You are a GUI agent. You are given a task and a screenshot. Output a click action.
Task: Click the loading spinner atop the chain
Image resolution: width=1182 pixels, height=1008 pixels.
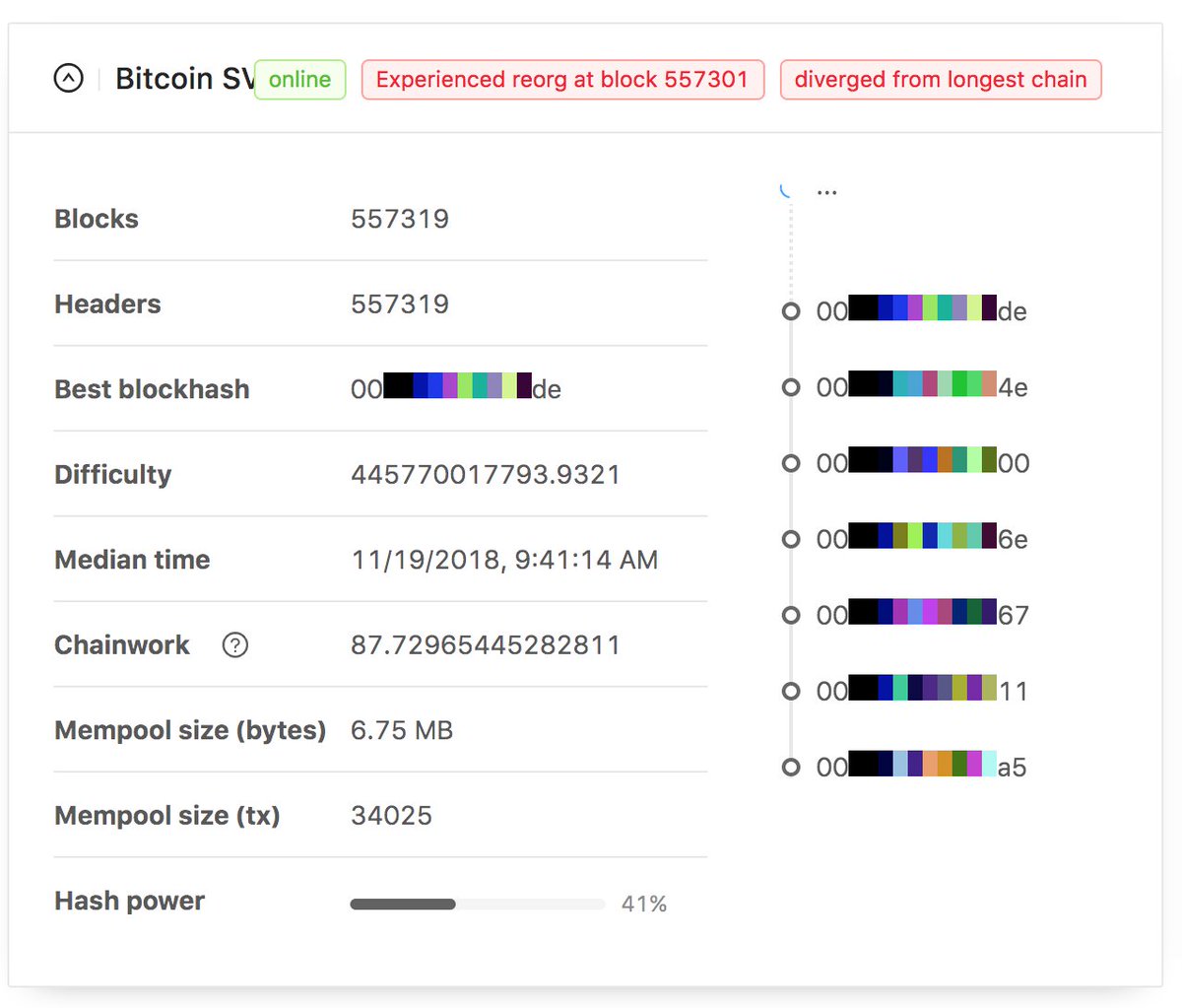tap(786, 189)
